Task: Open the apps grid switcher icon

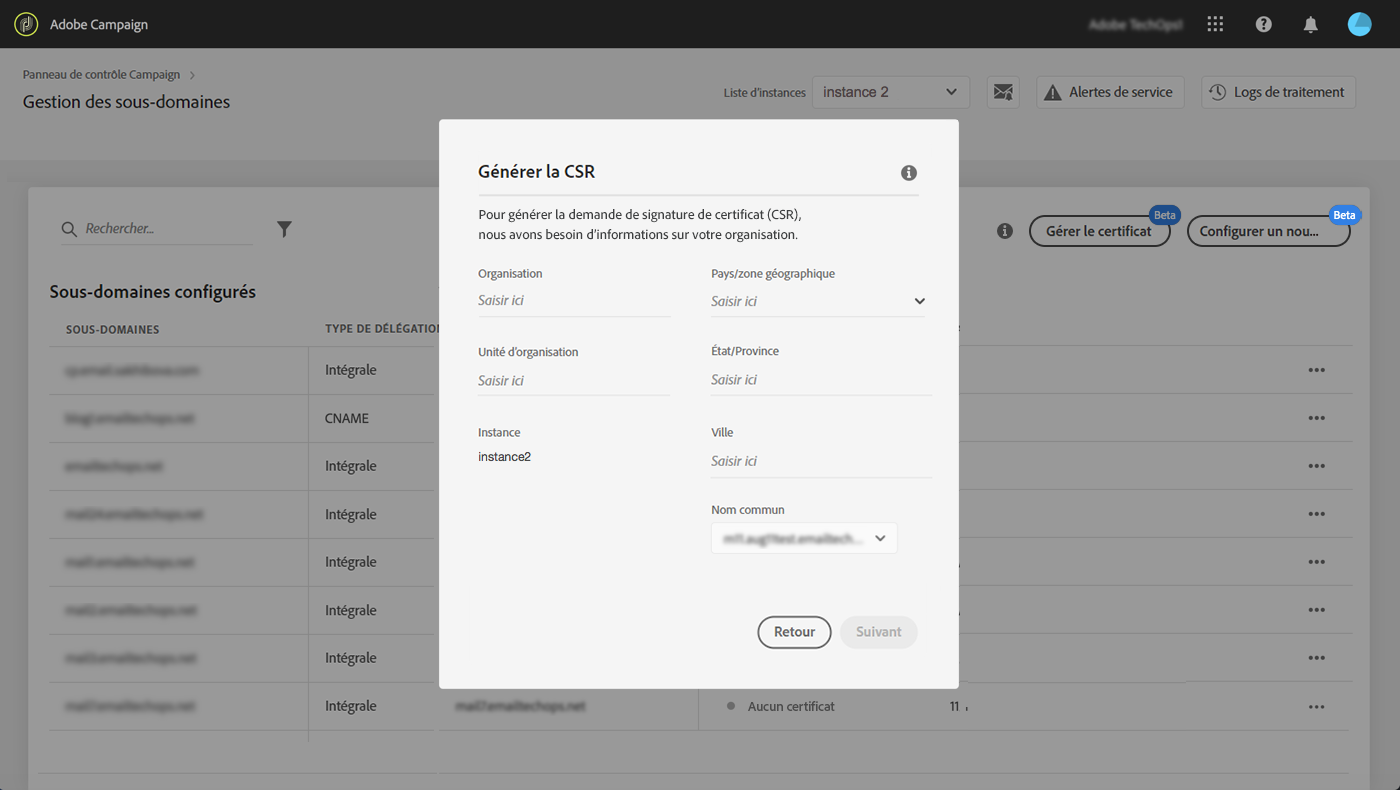Action: 1216,24
